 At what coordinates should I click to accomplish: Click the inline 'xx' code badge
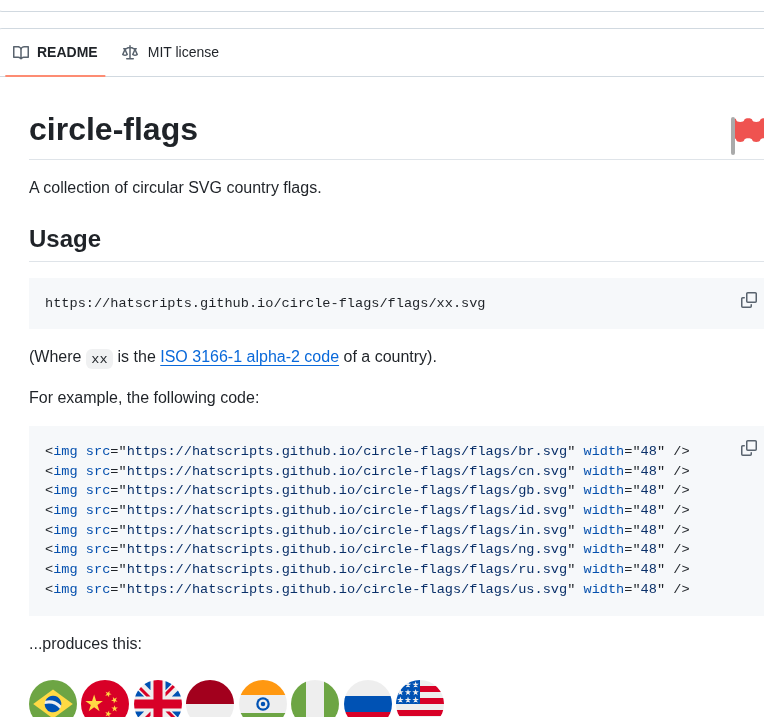click(99, 359)
